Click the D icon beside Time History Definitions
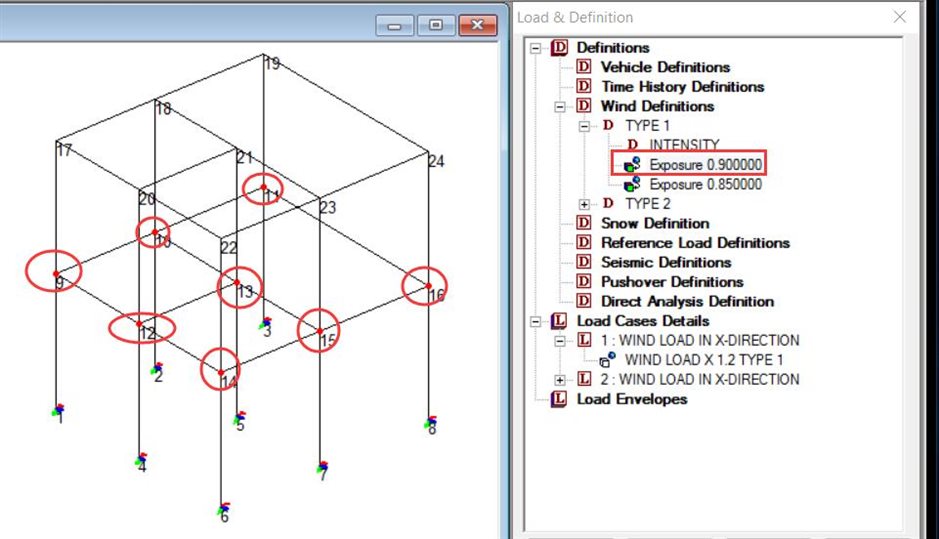The image size is (939, 539). pyautogui.click(x=584, y=87)
